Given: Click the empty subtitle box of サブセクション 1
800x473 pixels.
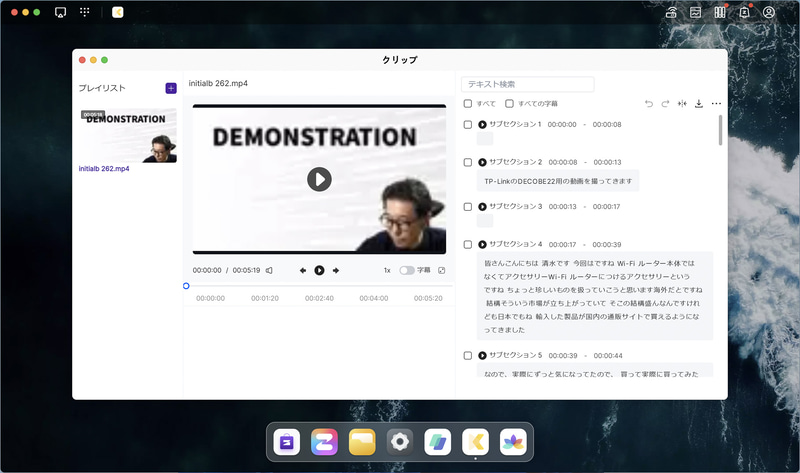Looking at the screenshot, I should tap(485, 139).
